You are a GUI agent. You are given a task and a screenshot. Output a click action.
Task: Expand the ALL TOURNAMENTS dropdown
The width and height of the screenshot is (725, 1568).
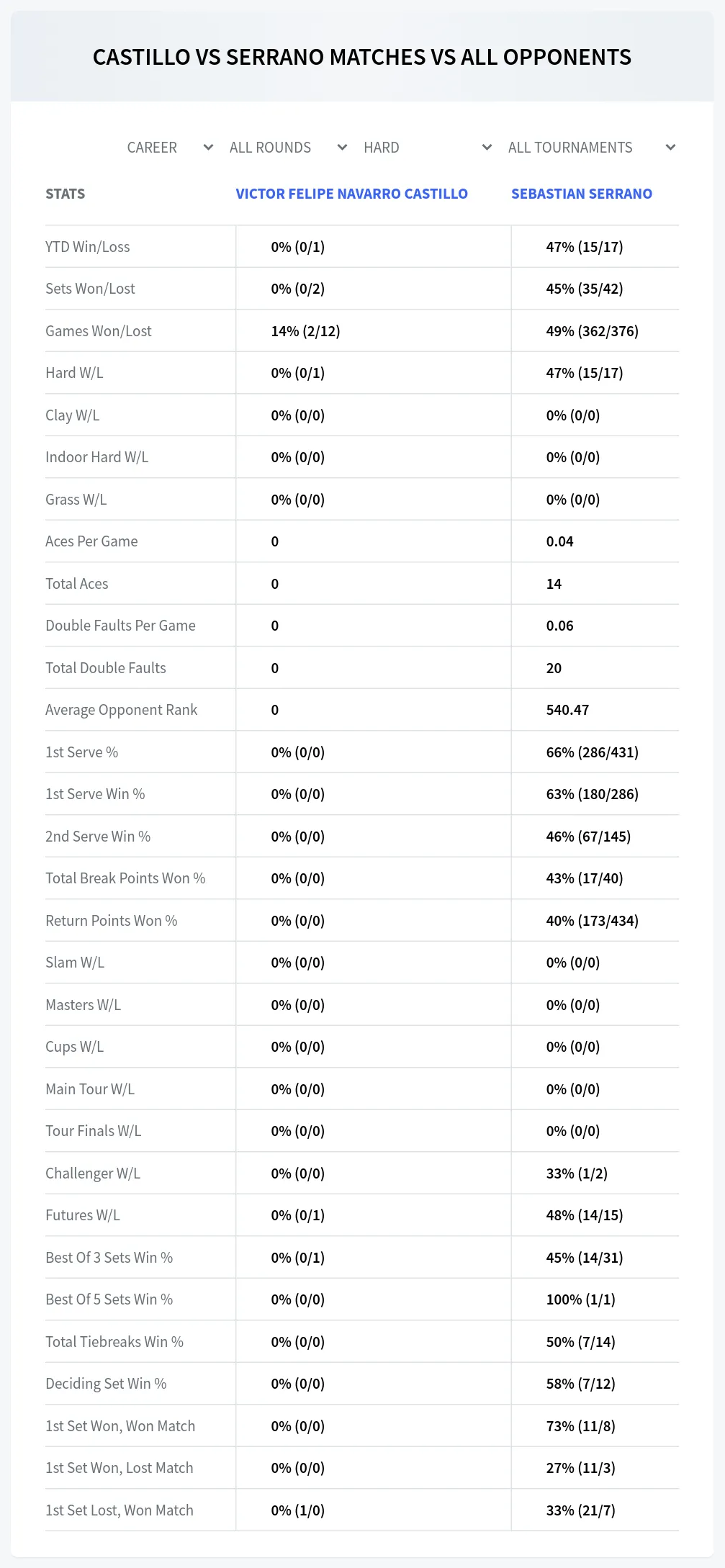point(590,148)
